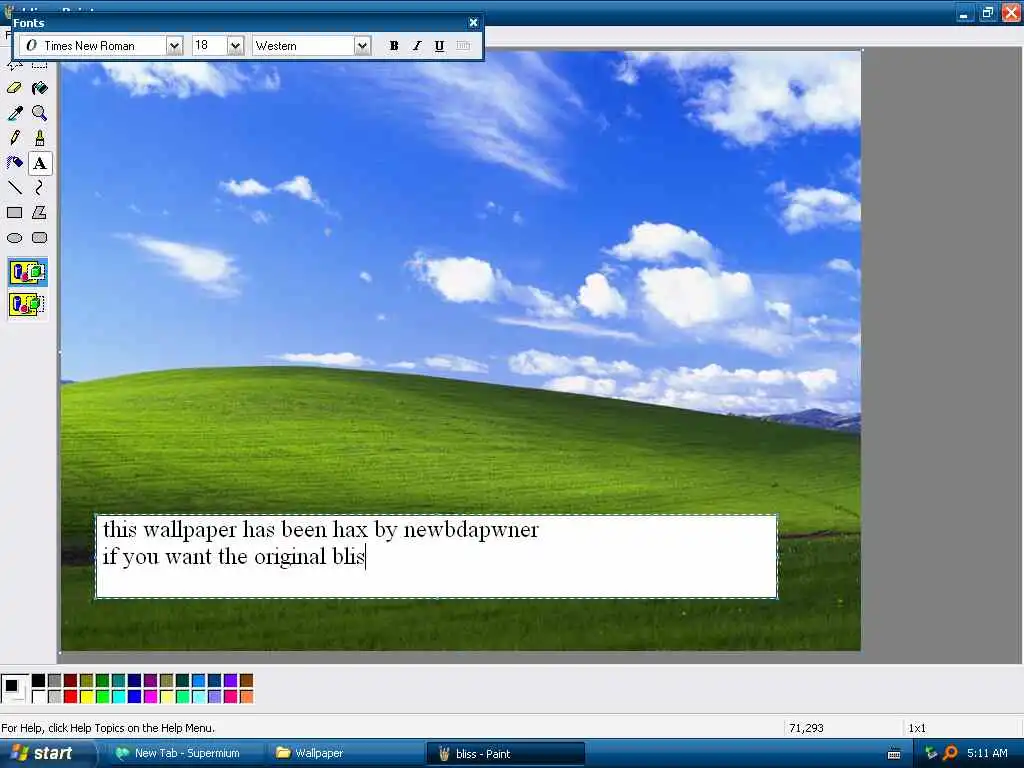Select the Eraser tool
The width and height of the screenshot is (1024, 768).
pyautogui.click(x=14, y=88)
